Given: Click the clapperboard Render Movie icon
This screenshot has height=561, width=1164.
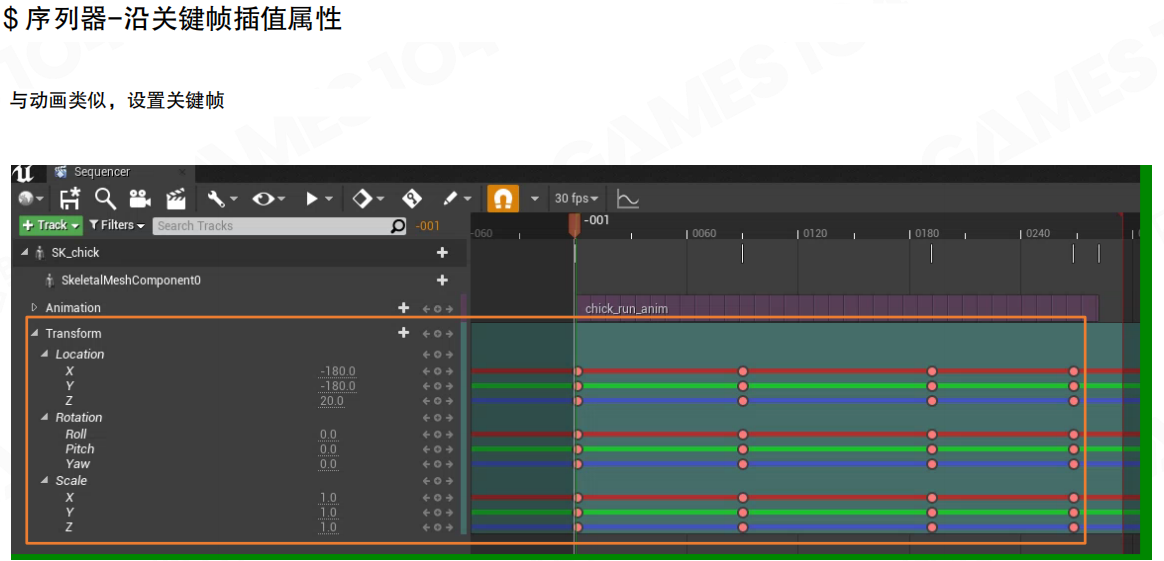Looking at the screenshot, I should click(x=176, y=199).
